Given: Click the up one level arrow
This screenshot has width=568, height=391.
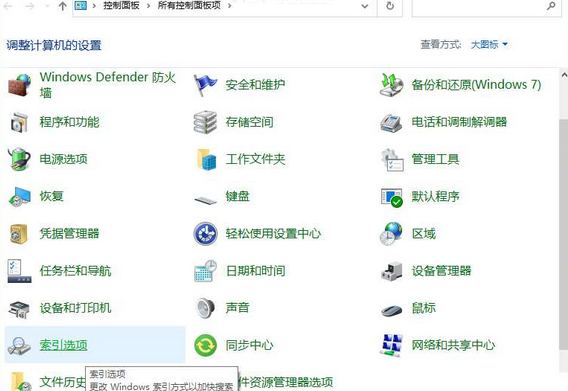Looking at the screenshot, I should click(x=62, y=6).
